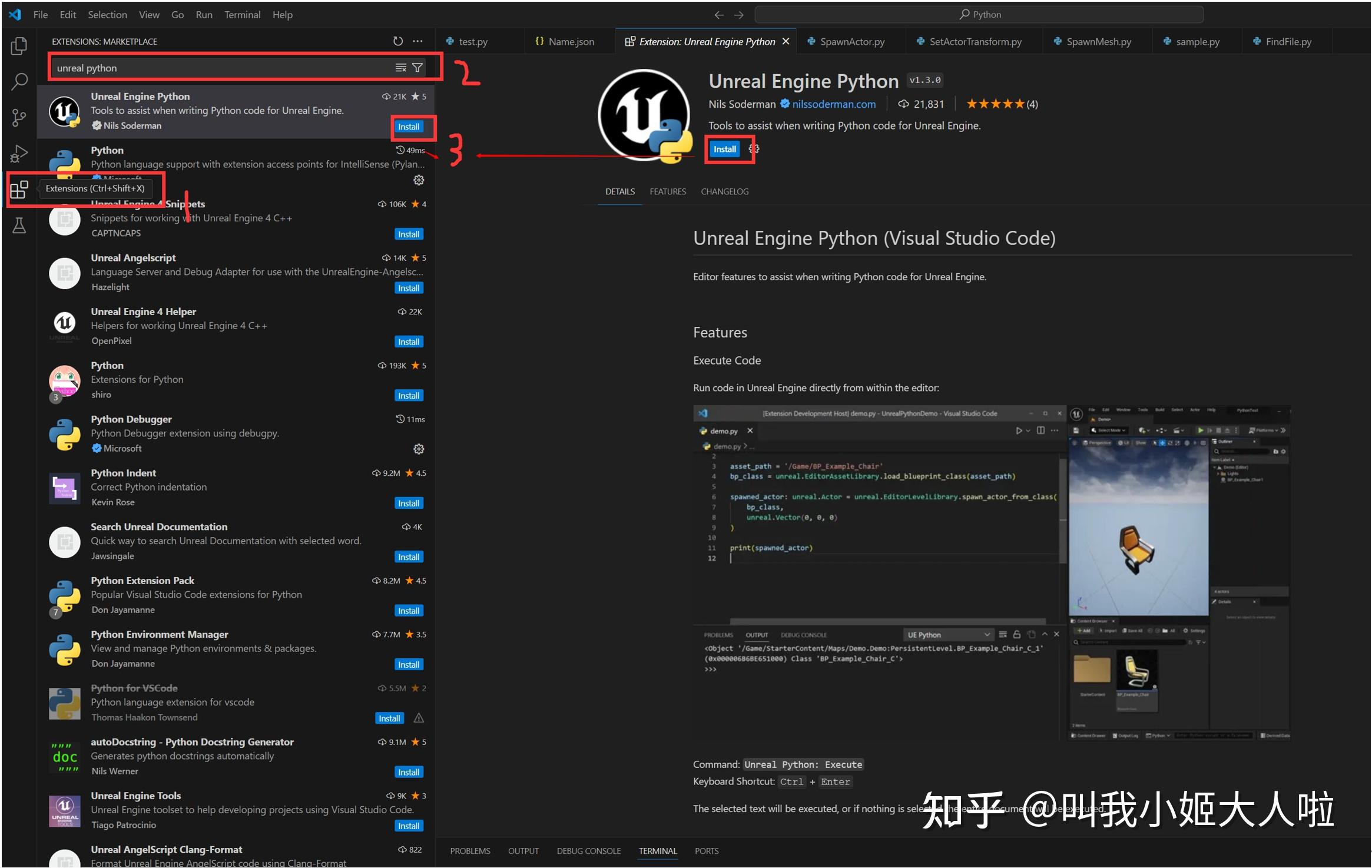Open the Terminal menu

(242, 14)
